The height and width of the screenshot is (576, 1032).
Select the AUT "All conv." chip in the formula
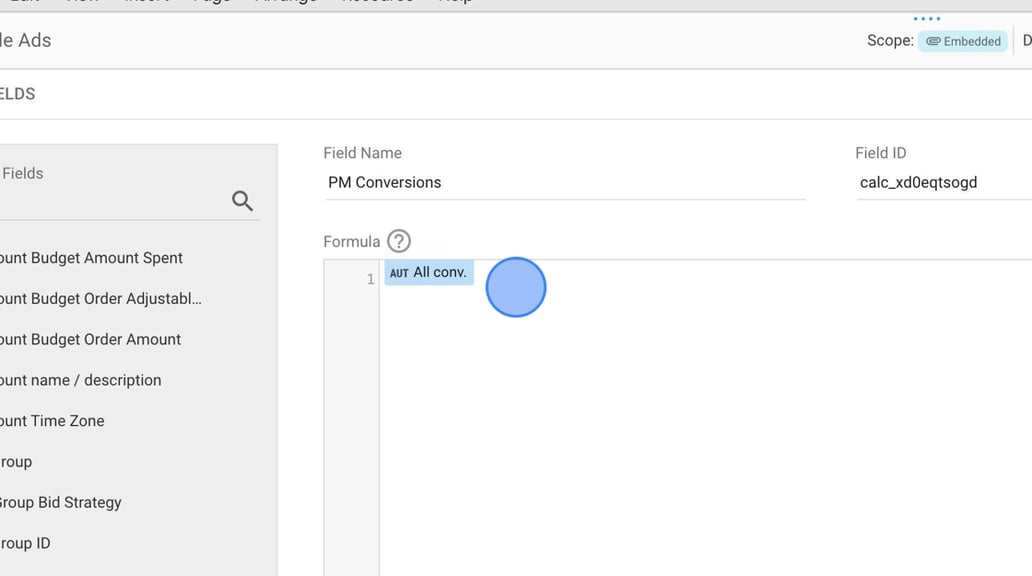pos(428,271)
